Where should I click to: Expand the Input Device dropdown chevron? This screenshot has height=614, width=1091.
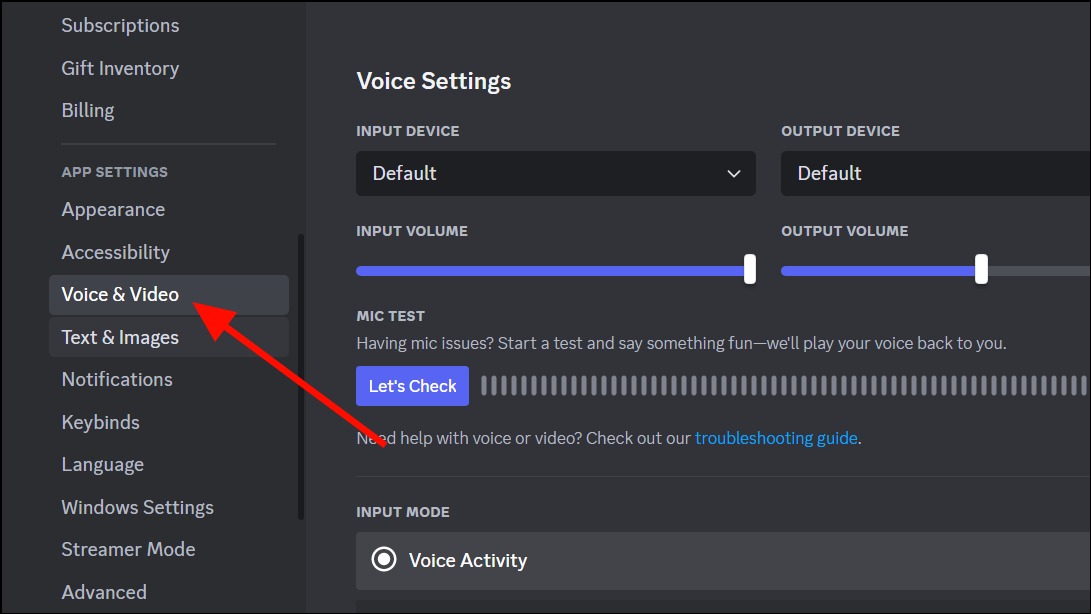coord(733,173)
